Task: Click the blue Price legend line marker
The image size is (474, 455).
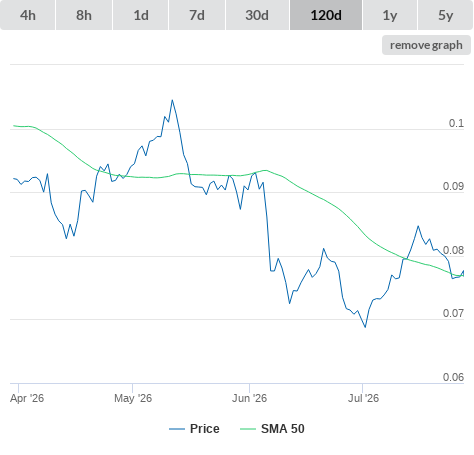Action: tap(177, 429)
